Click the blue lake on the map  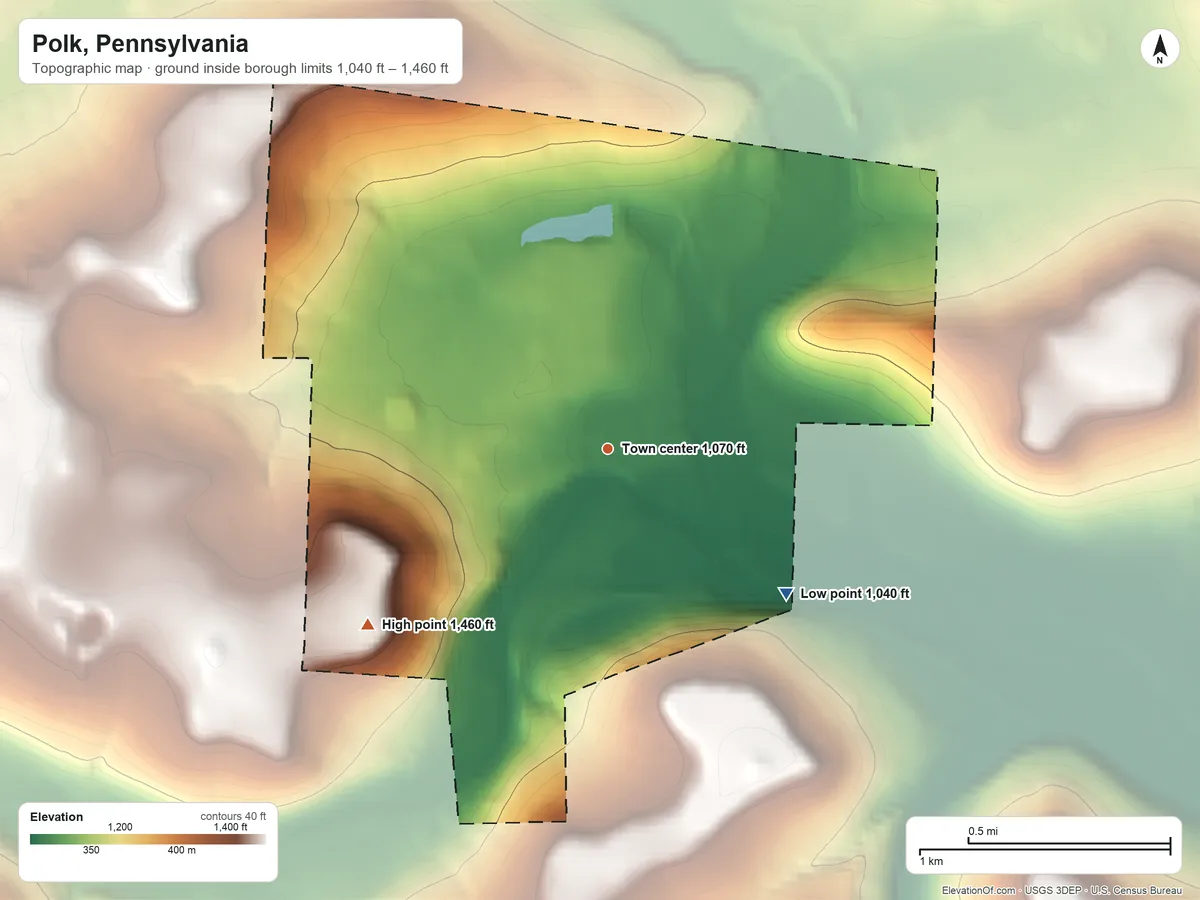(568, 225)
